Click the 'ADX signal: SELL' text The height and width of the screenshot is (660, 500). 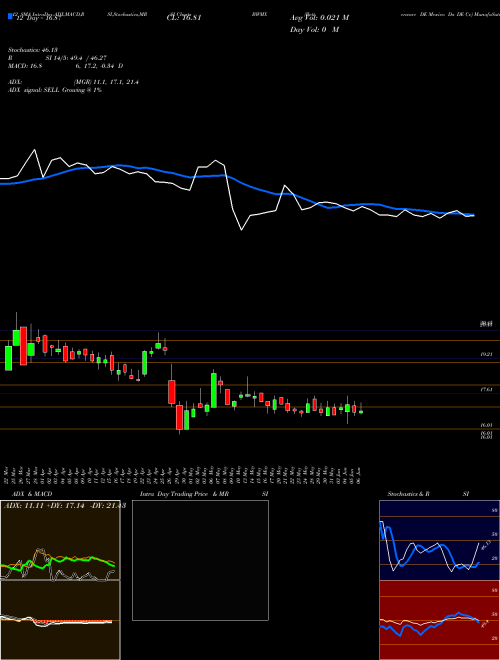pyautogui.click(x=34, y=90)
